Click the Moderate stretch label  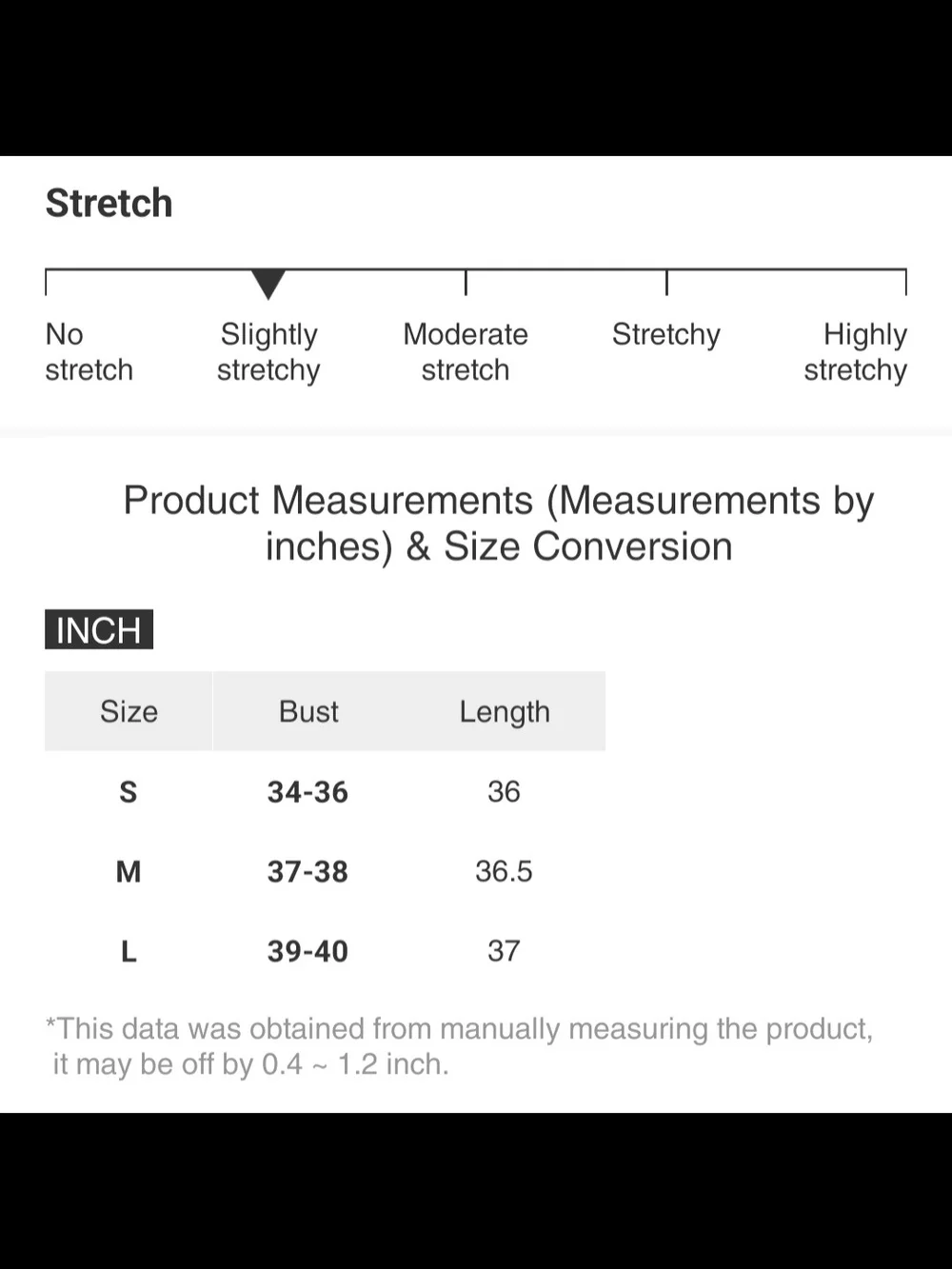tap(466, 351)
